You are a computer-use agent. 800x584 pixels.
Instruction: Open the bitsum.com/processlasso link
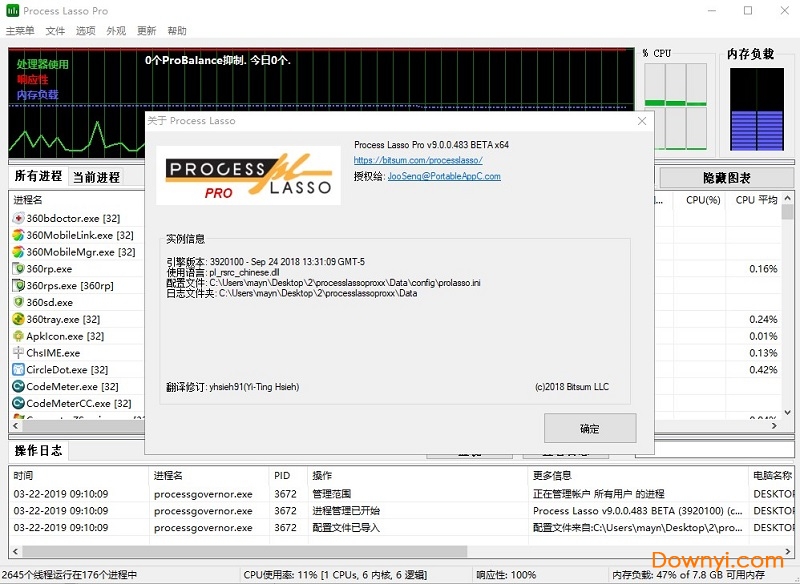(x=418, y=160)
